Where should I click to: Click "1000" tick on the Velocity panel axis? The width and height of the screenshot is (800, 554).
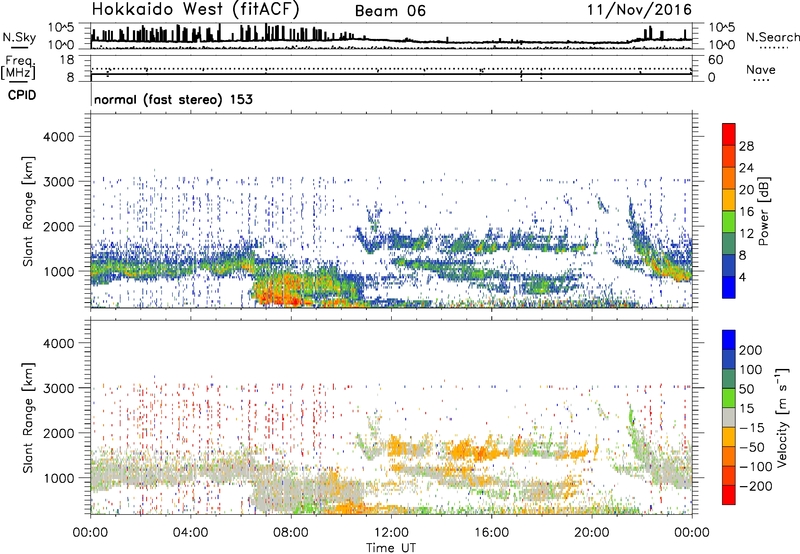(x=59, y=478)
